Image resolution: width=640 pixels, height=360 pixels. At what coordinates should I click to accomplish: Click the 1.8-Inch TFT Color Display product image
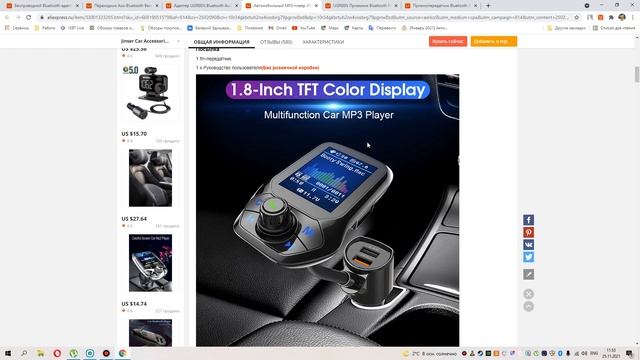[327, 210]
